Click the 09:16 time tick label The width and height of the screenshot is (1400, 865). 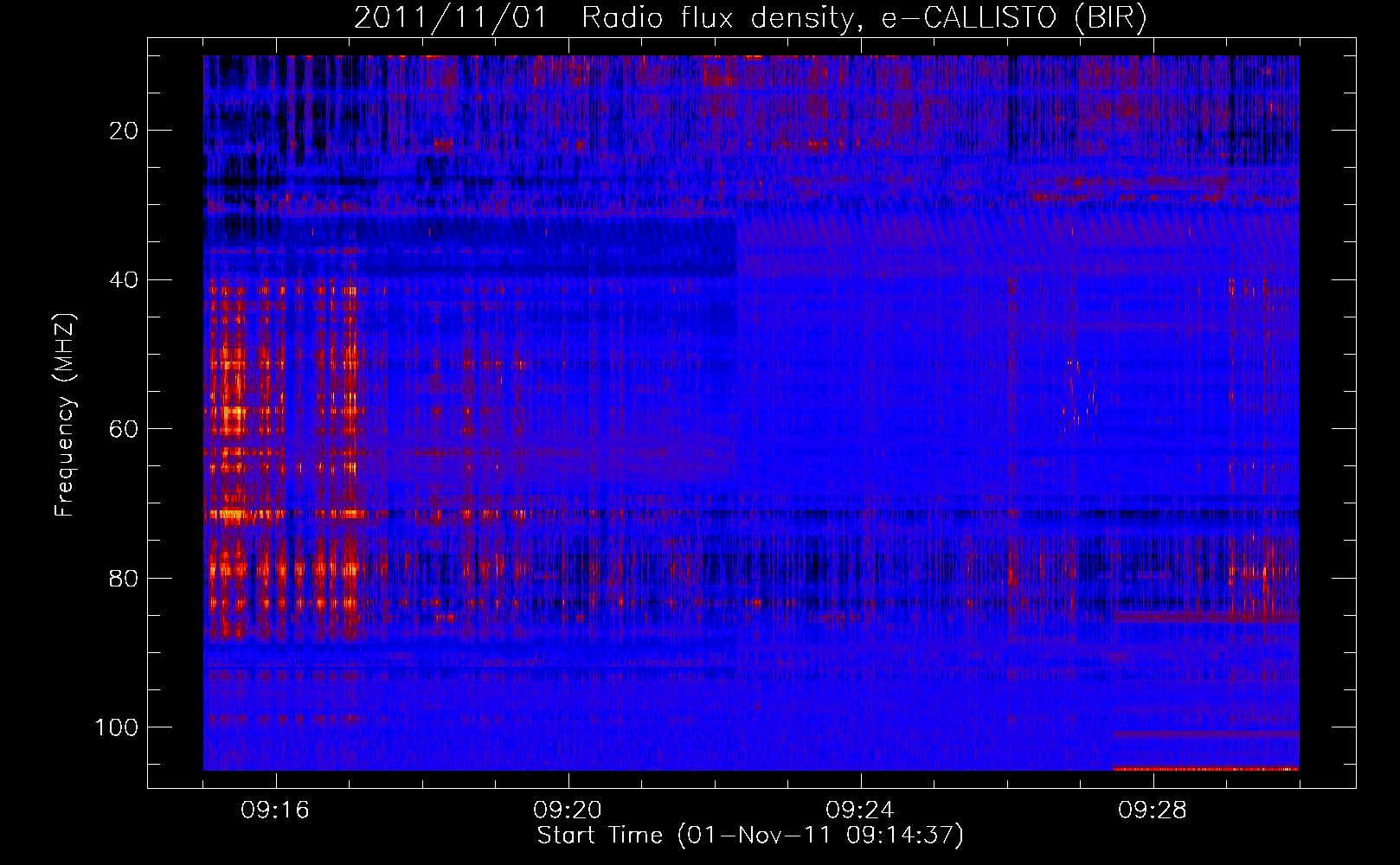275,811
